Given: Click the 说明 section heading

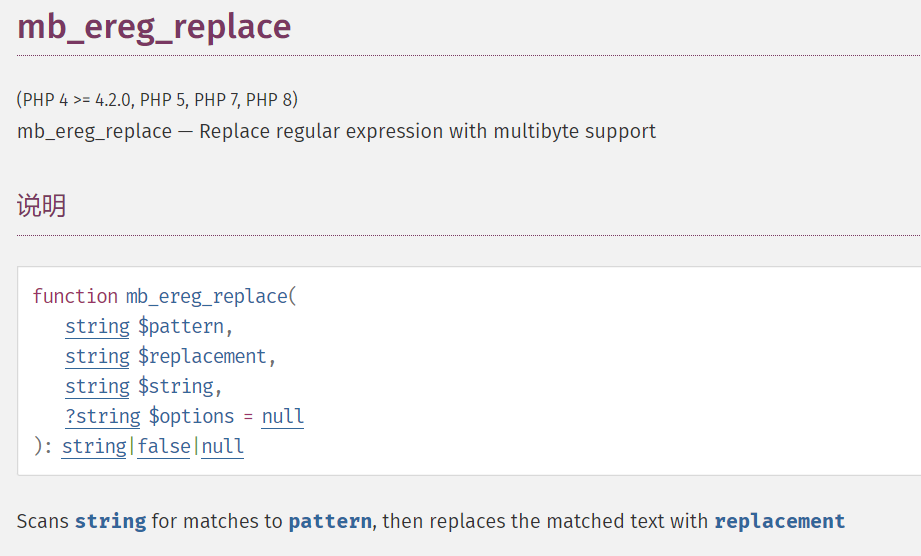Looking at the screenshot, I should (41, 205).
